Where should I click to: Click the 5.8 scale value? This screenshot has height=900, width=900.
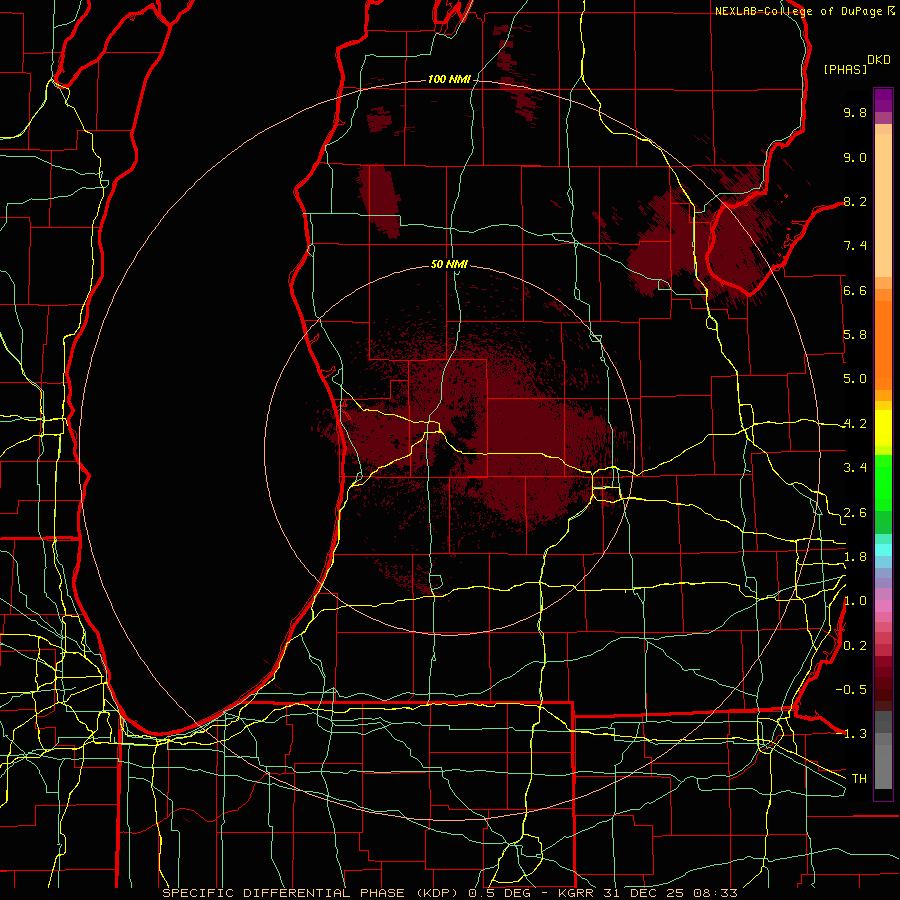pos(855,335)
